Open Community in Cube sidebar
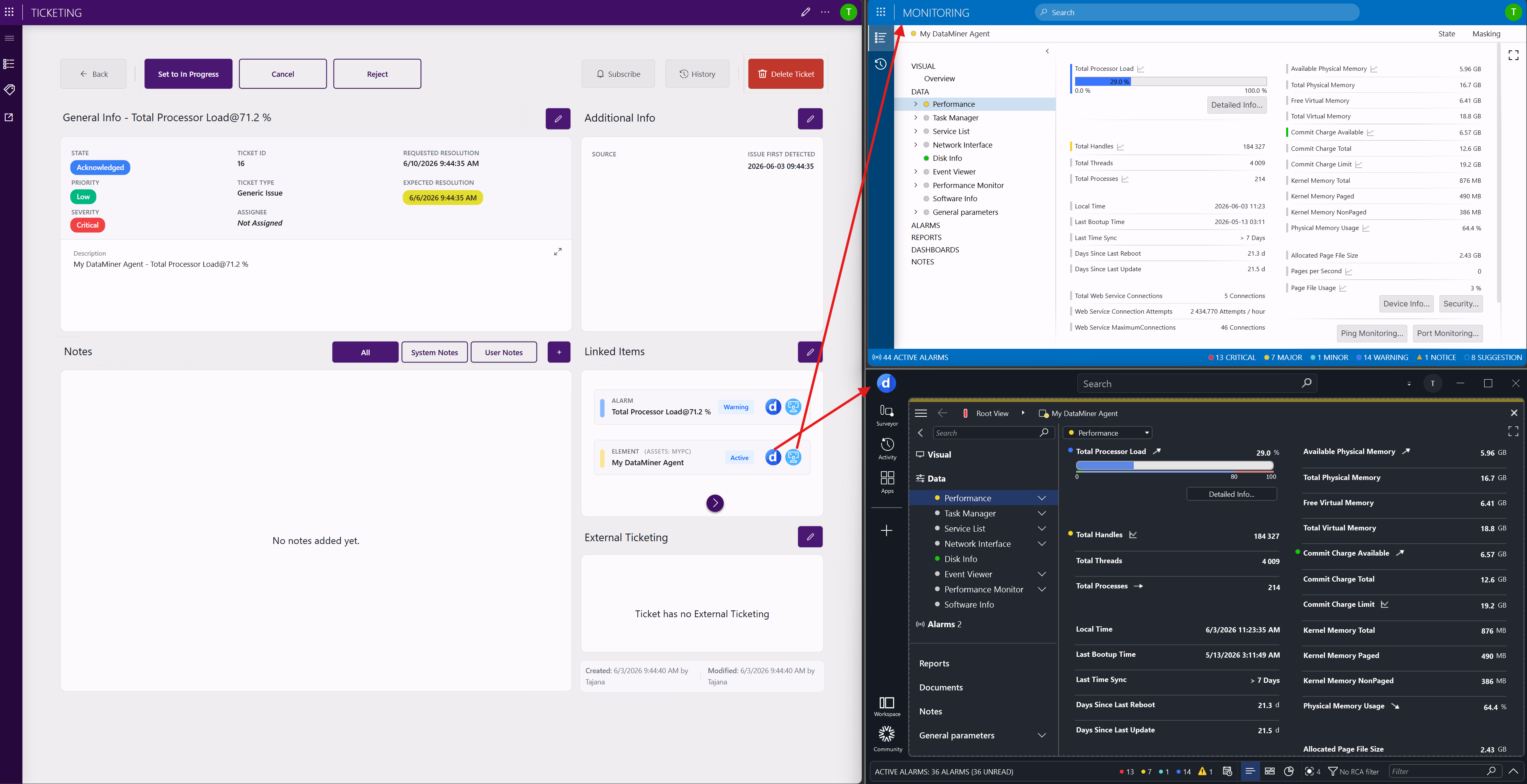 pos(887,739)
